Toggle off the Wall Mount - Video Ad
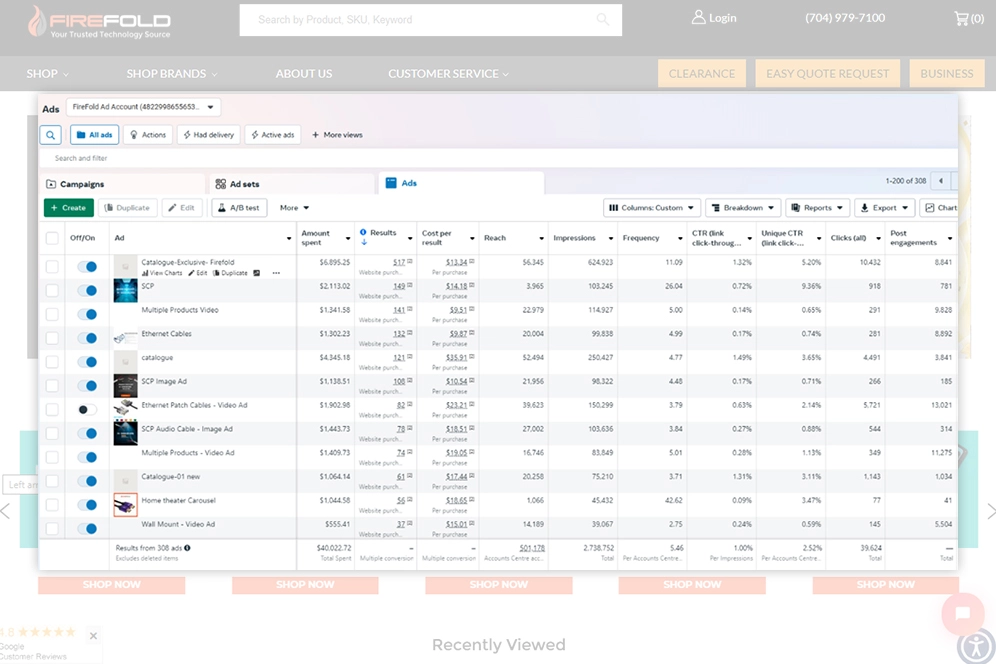 87,529
